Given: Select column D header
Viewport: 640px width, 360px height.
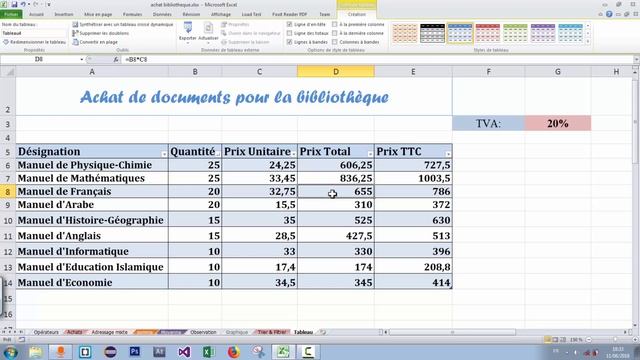Looking at the screenshot, I should pos(336,72).
